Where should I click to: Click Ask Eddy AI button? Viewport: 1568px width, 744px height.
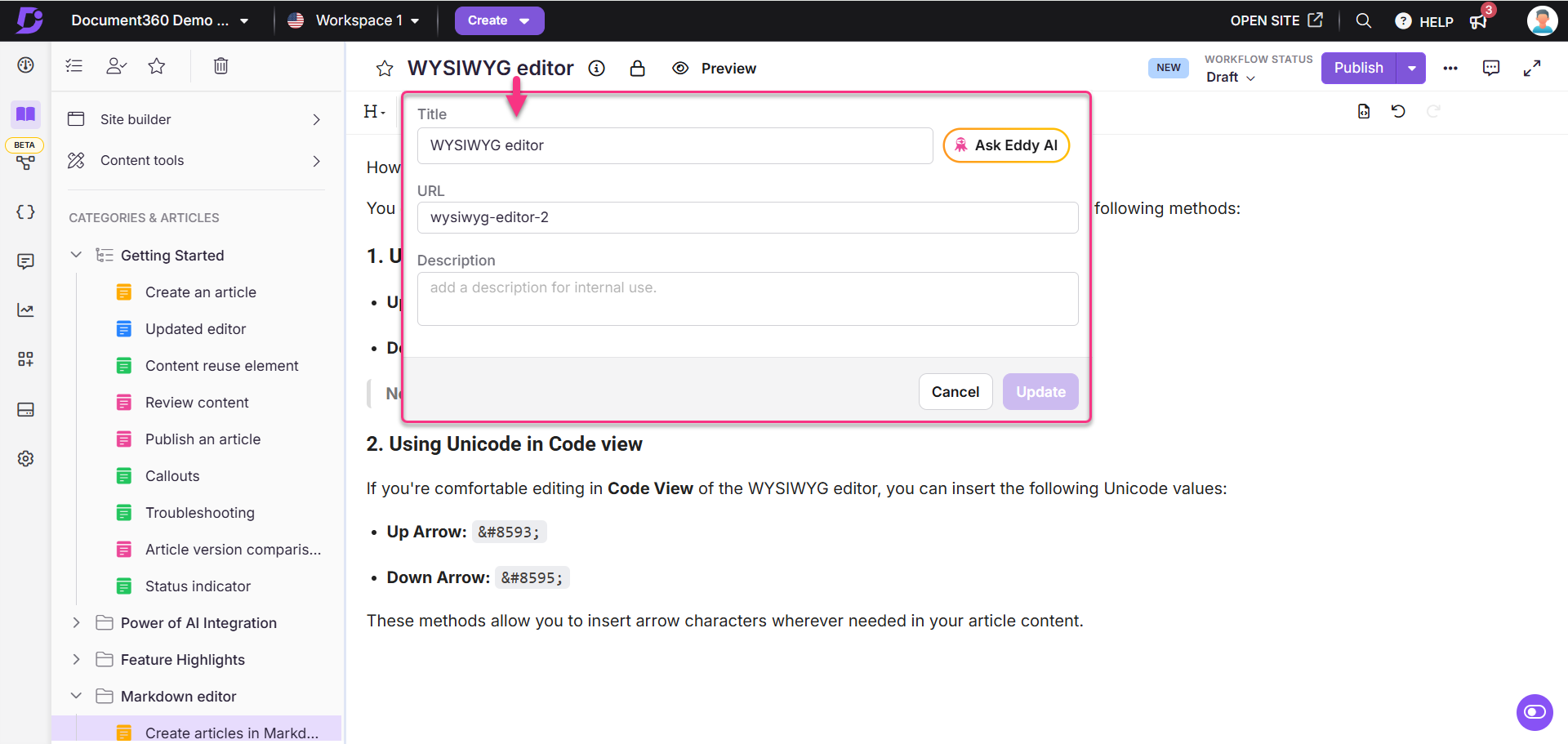[1006, 145]
